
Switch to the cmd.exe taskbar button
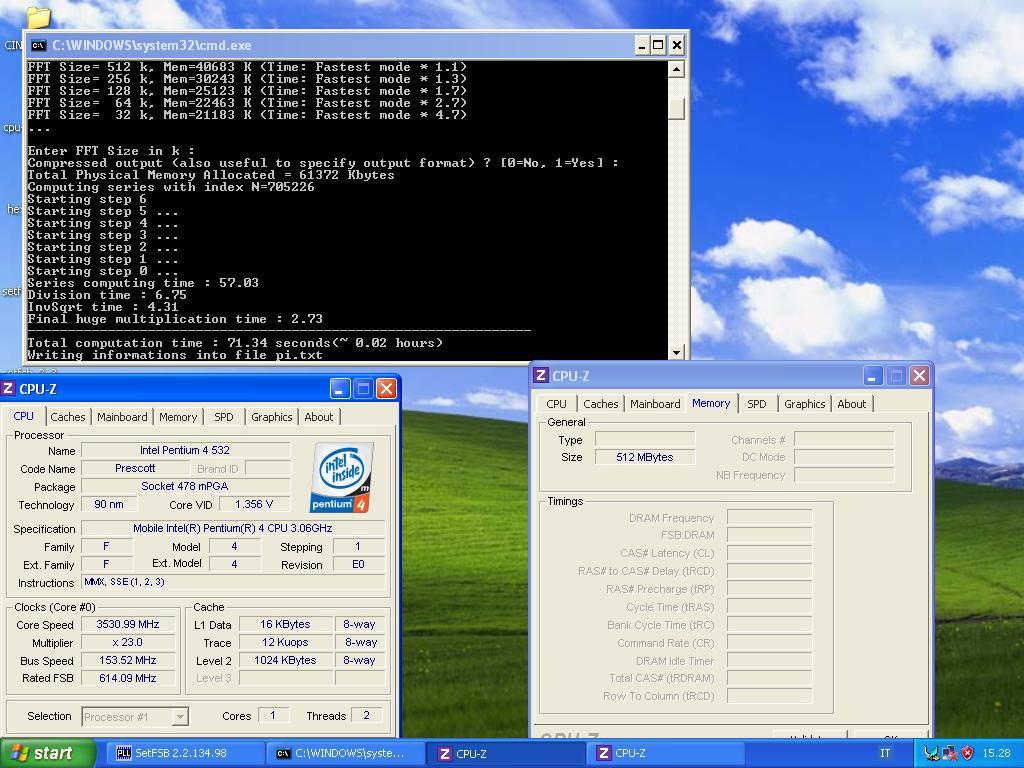click(x=344, y=753)
